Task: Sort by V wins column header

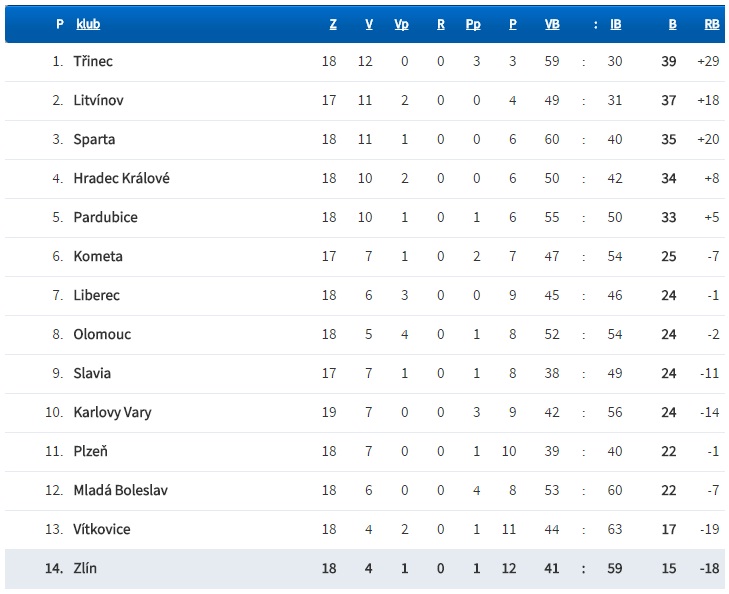Action: point(369,24)
